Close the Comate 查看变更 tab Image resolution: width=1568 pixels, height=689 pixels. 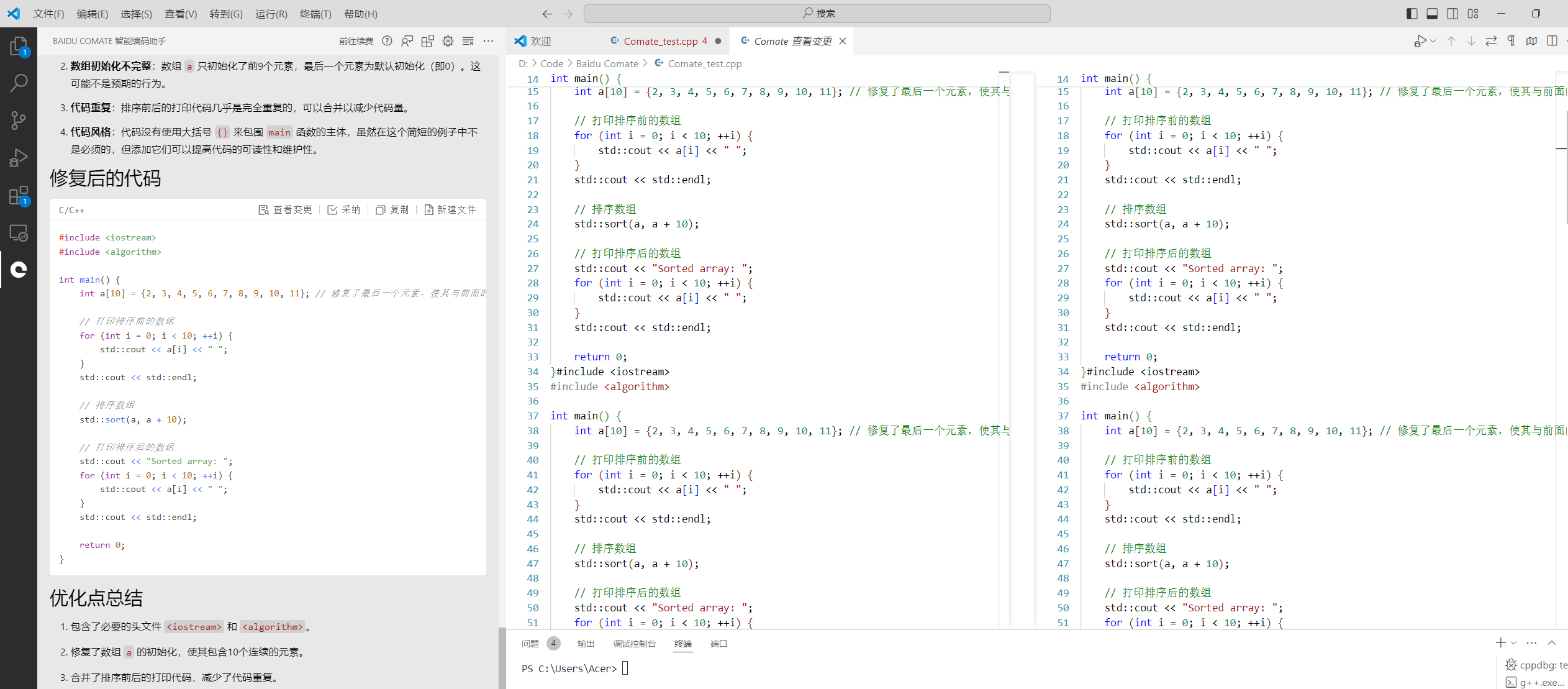point(843,41)
